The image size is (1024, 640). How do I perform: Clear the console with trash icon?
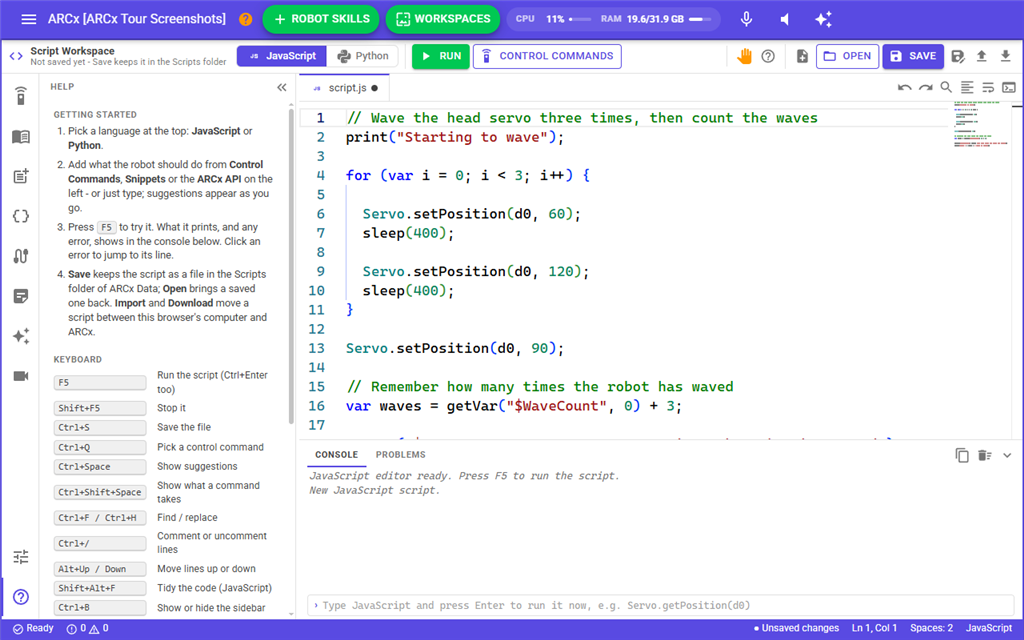click(x=985, y=455)
